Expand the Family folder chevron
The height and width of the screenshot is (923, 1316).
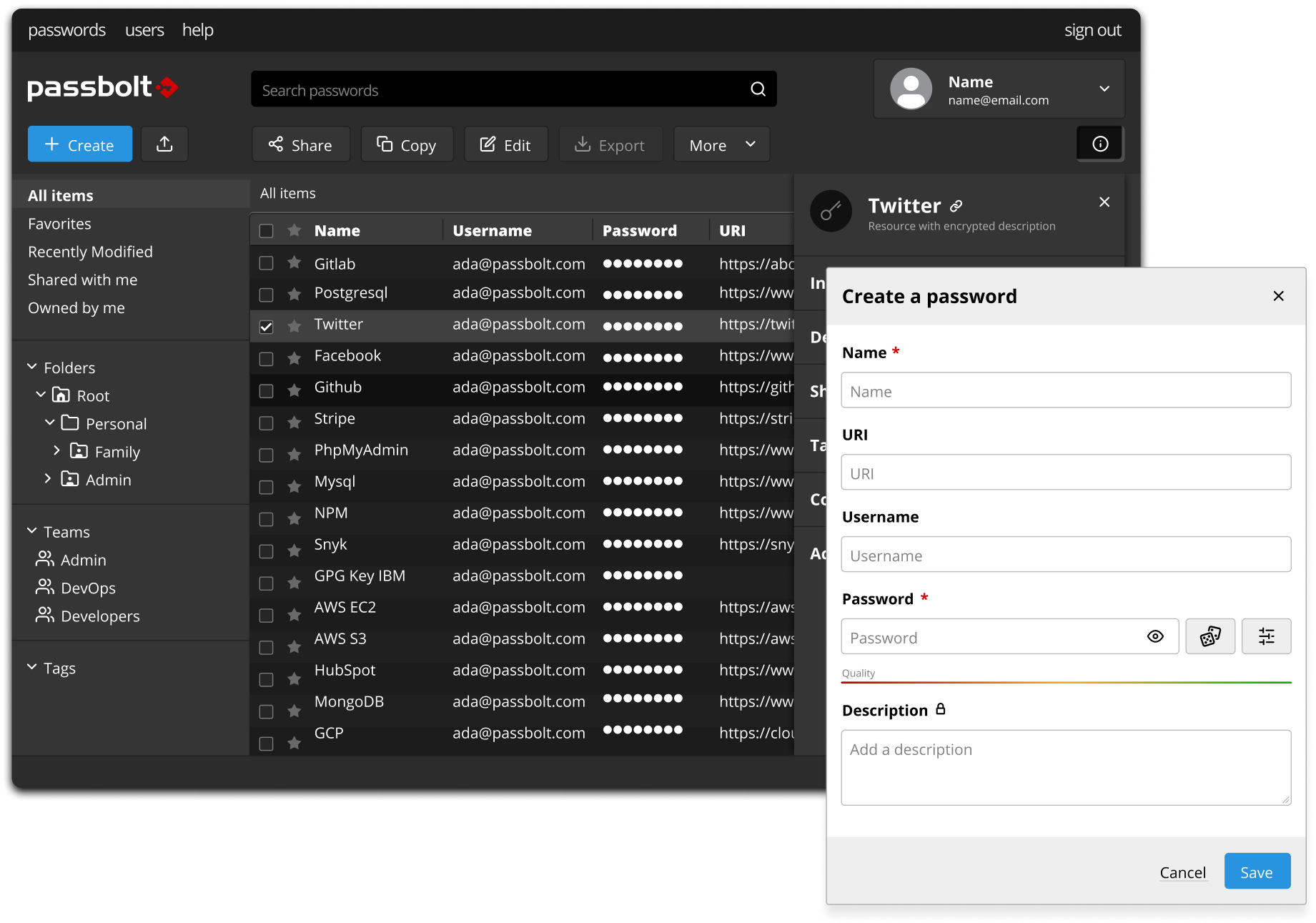point(57,450)
